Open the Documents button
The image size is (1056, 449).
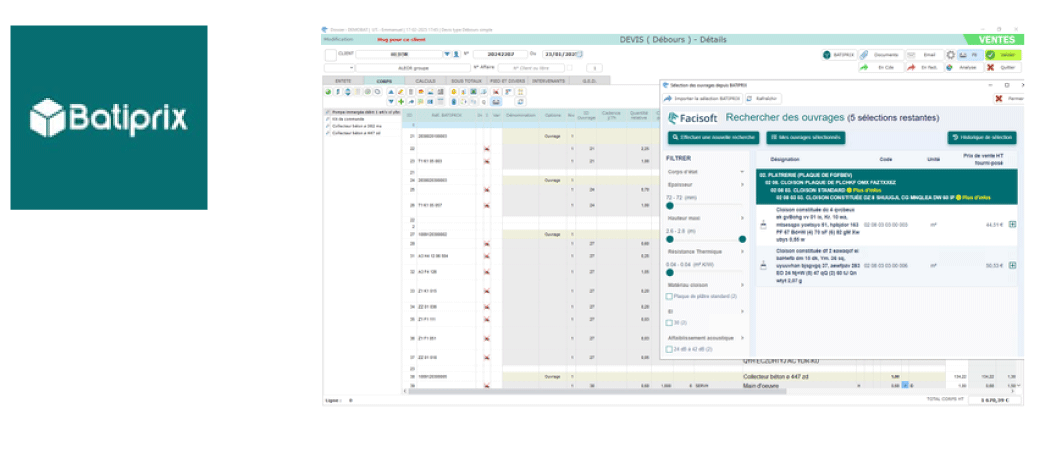pyautogui.click(x=881, y=55)
